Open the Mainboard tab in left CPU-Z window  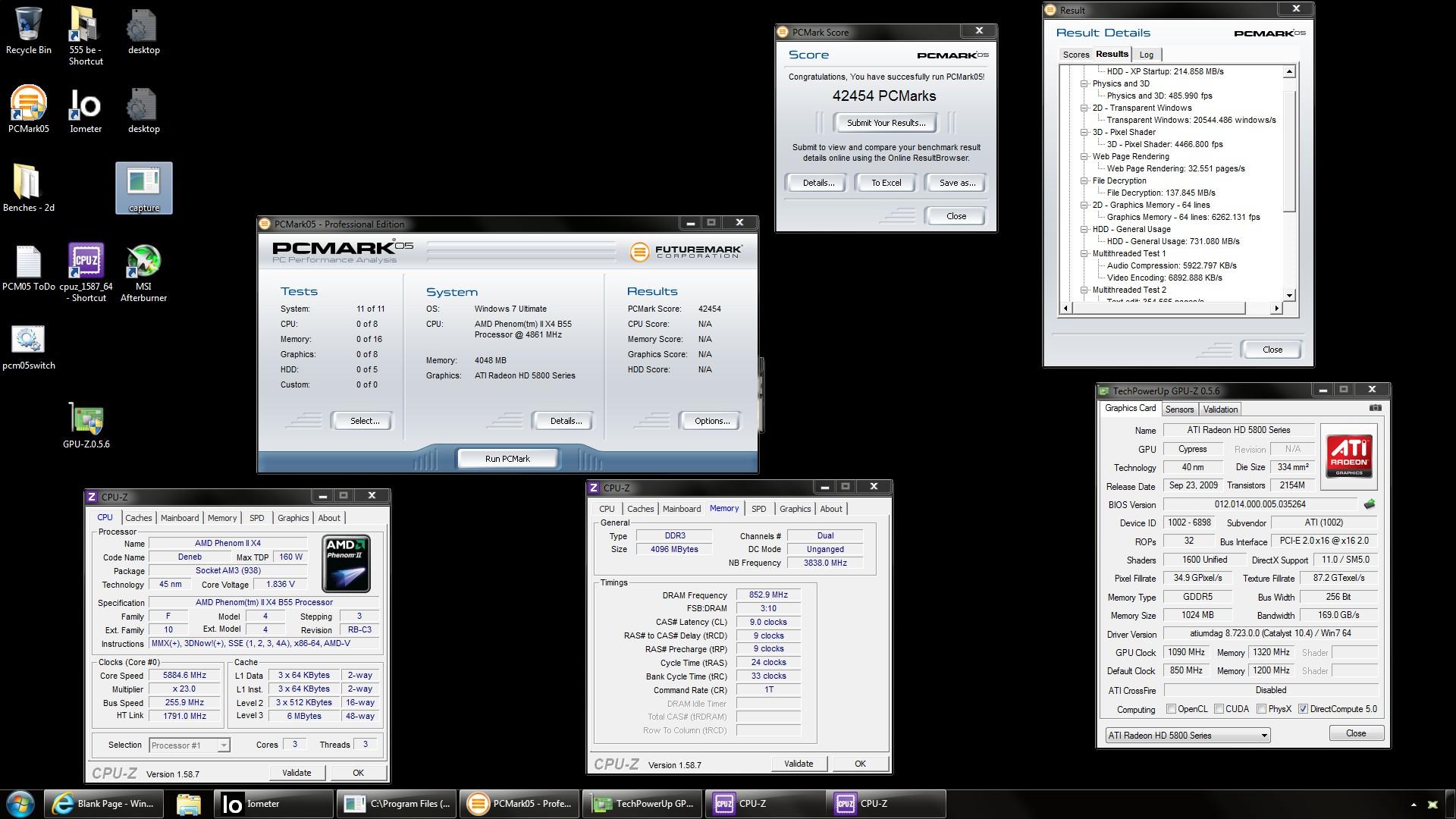tap(180, 518)
